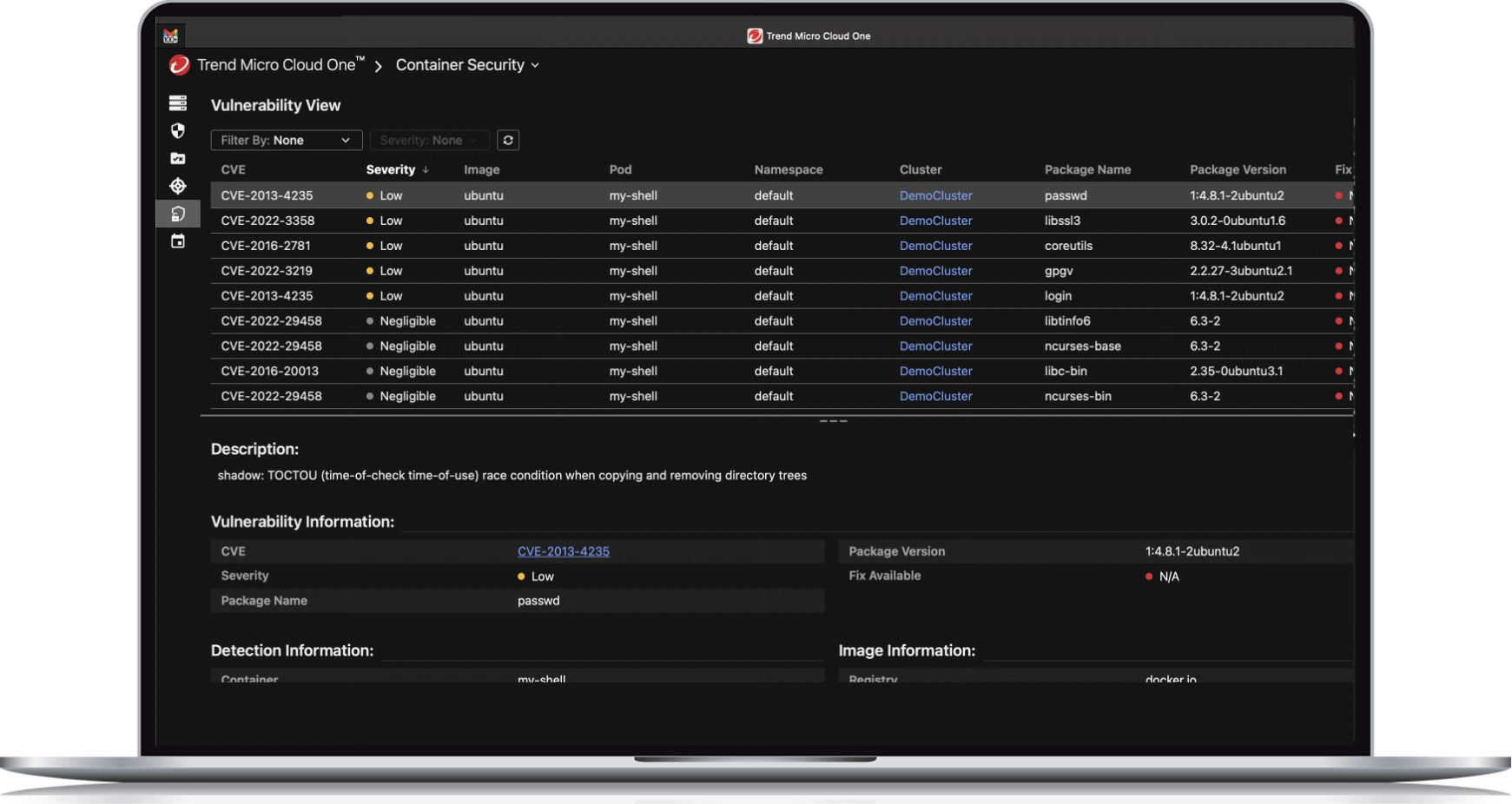This screenshot has height=804, width=1512.
Task: Open the clusters (server stack) sidebar icon
Action: [178, 103]
